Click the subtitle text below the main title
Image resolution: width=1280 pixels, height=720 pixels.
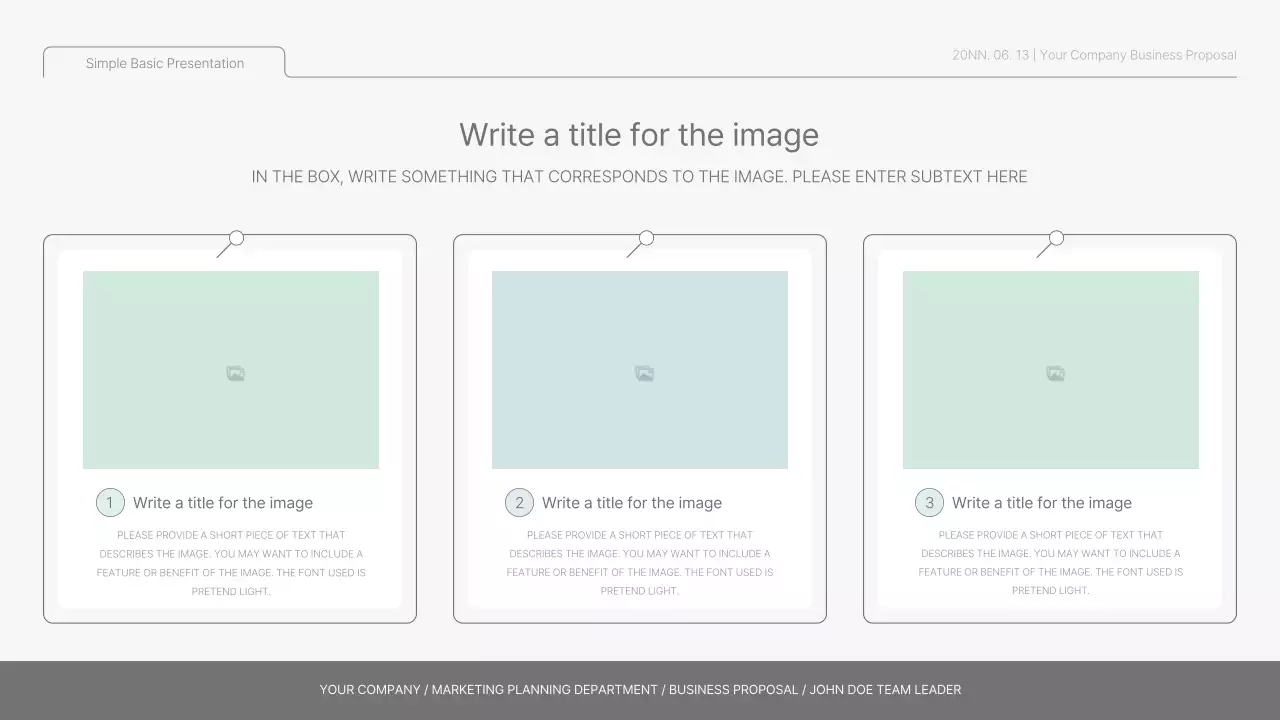point(639,176)
